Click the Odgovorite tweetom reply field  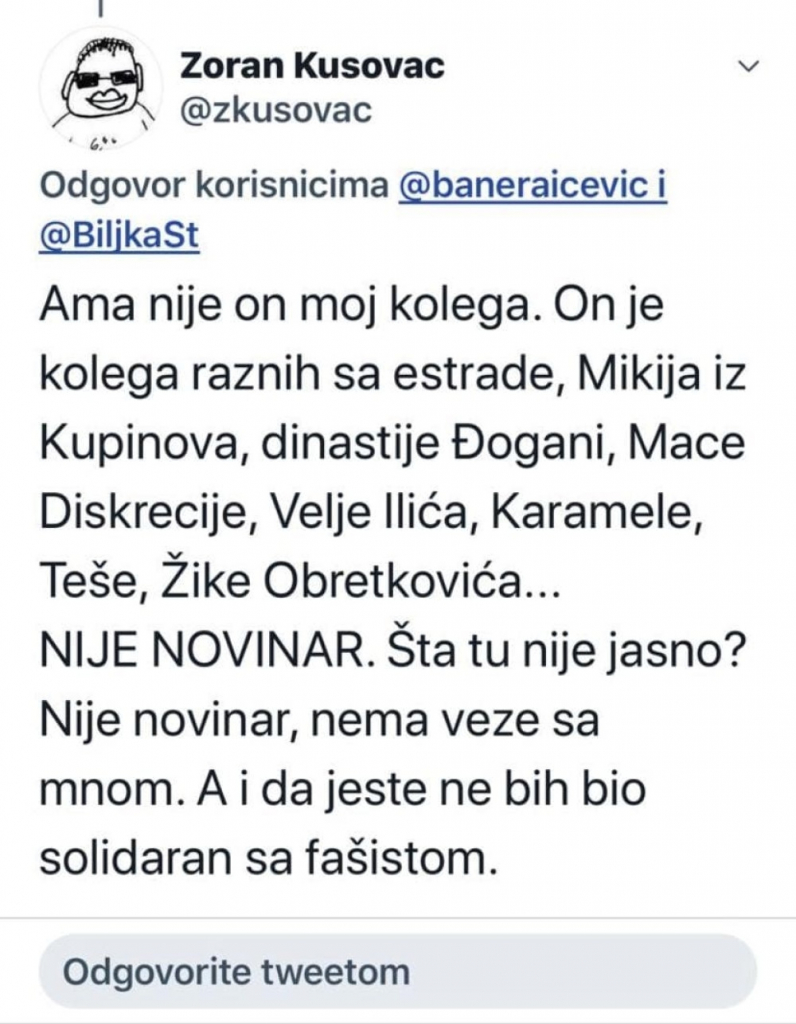pyautogui.click(x=398, y=968)
